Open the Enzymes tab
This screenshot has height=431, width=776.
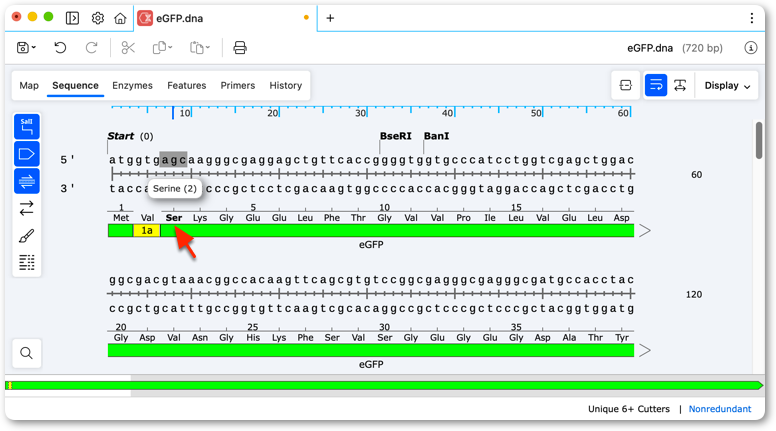[132, 86]
